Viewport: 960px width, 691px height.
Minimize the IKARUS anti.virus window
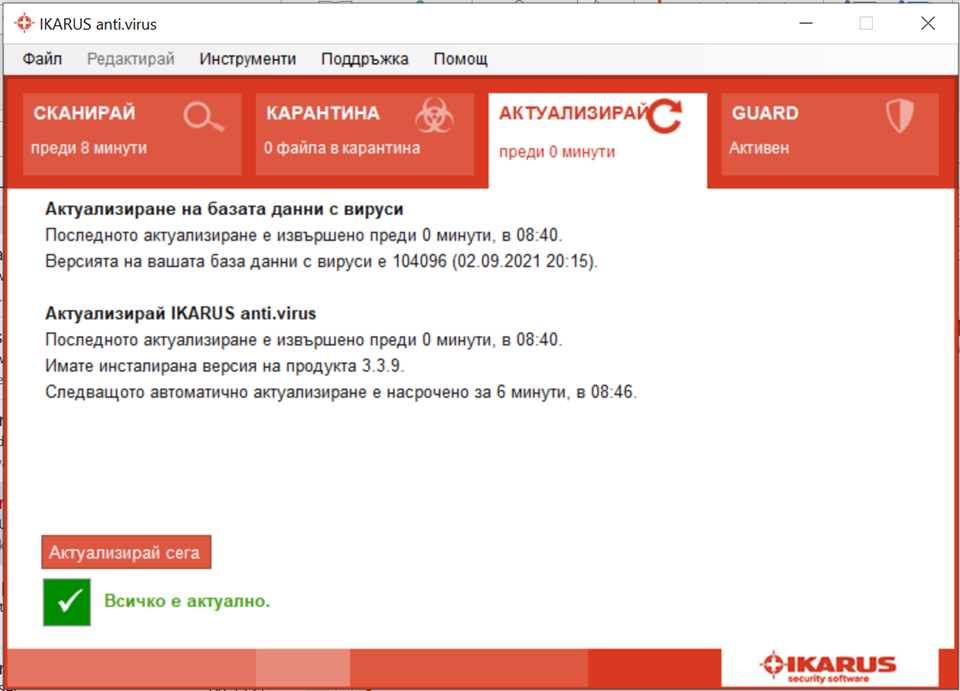click(x=806, y=23)
